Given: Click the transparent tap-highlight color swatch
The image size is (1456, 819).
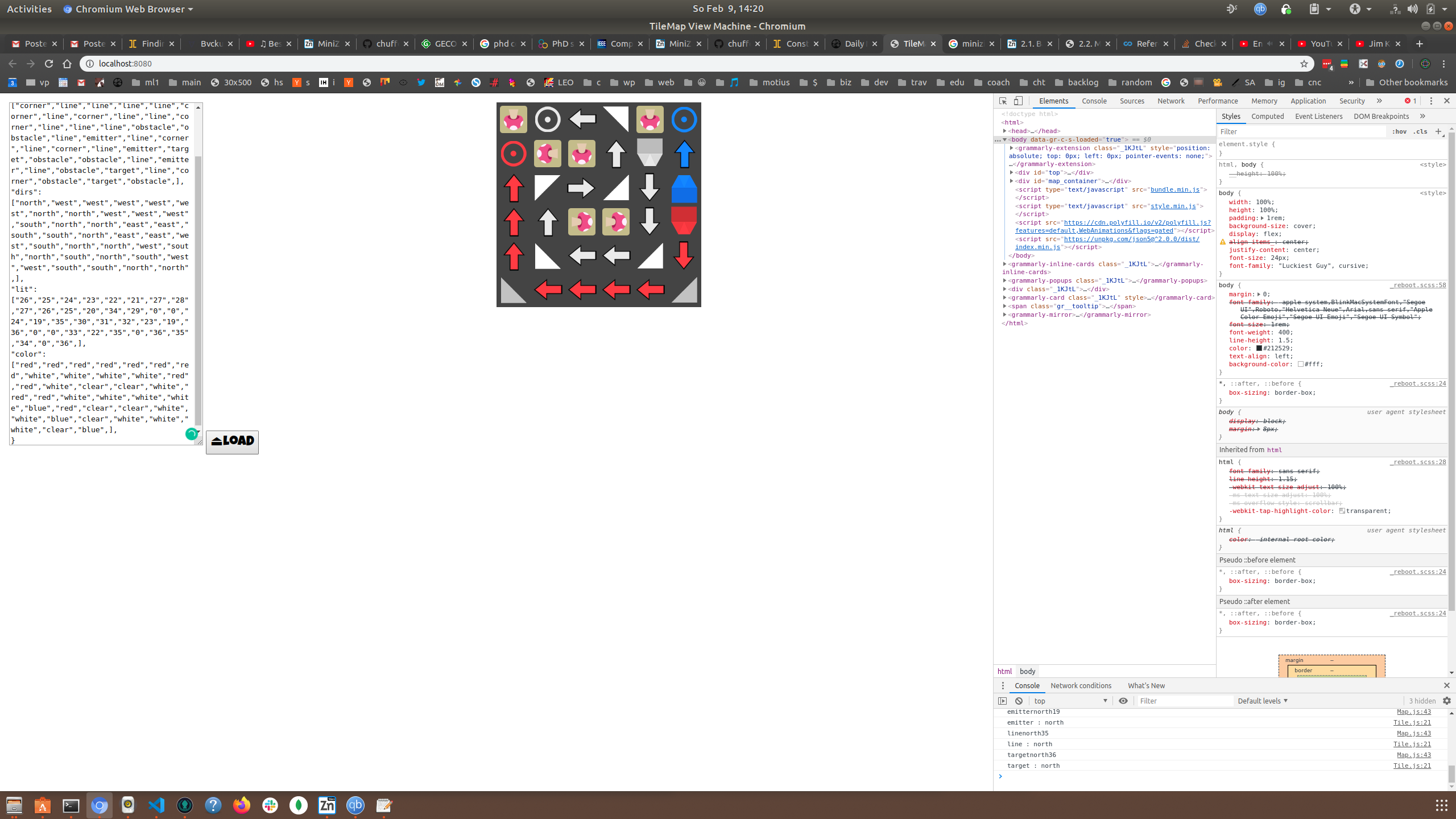Looking at the screenshot, I should click(1342, 511).
